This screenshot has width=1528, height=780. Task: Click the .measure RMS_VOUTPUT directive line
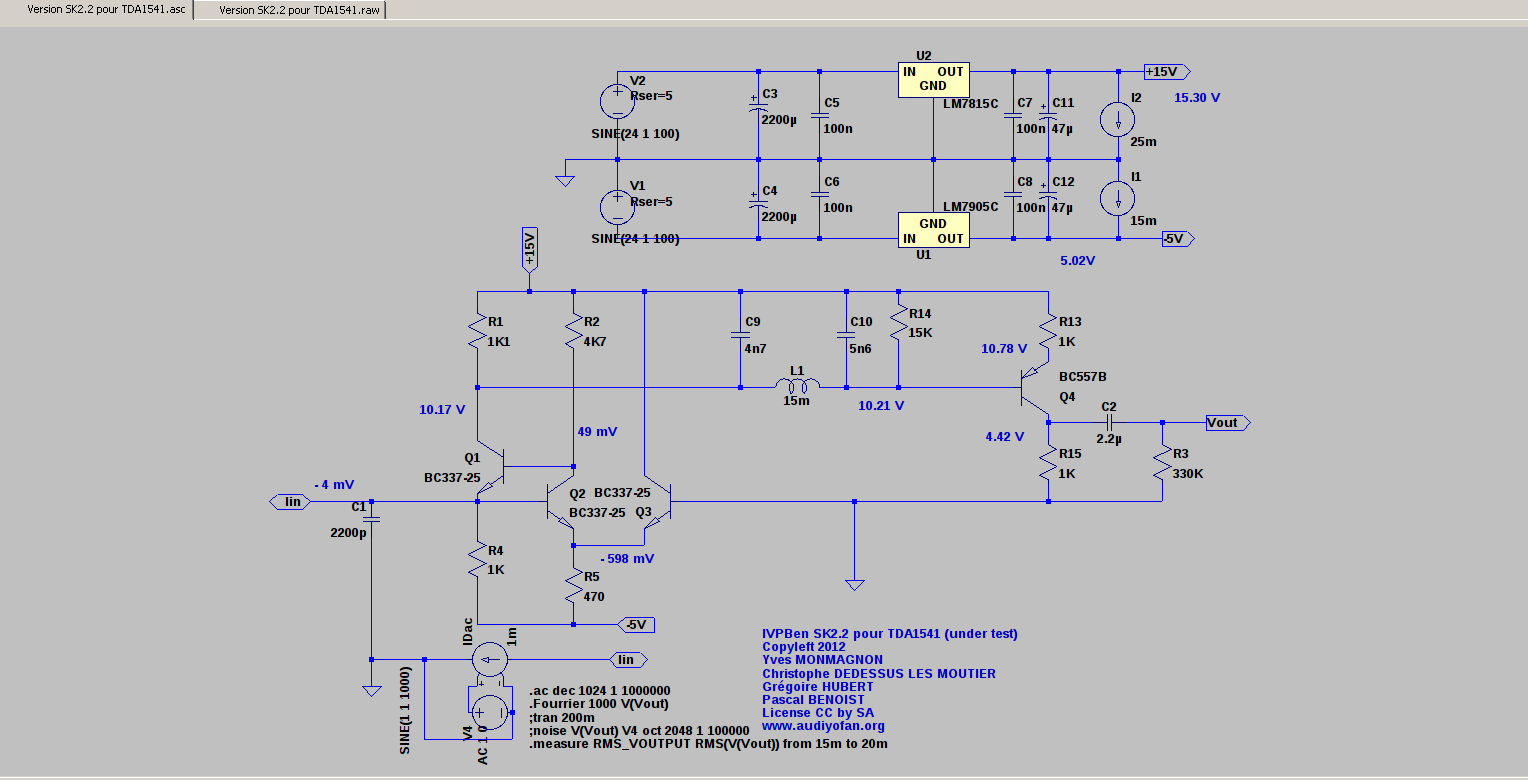708,744
